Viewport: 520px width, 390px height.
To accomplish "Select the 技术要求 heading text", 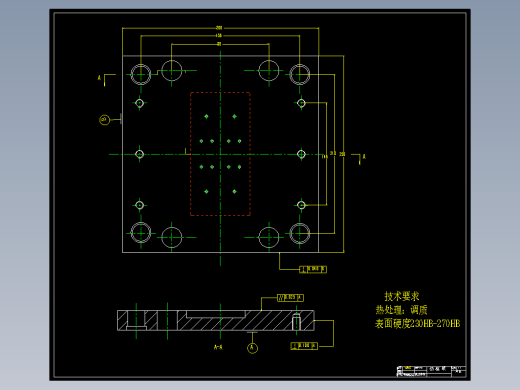I will (402, 296).
